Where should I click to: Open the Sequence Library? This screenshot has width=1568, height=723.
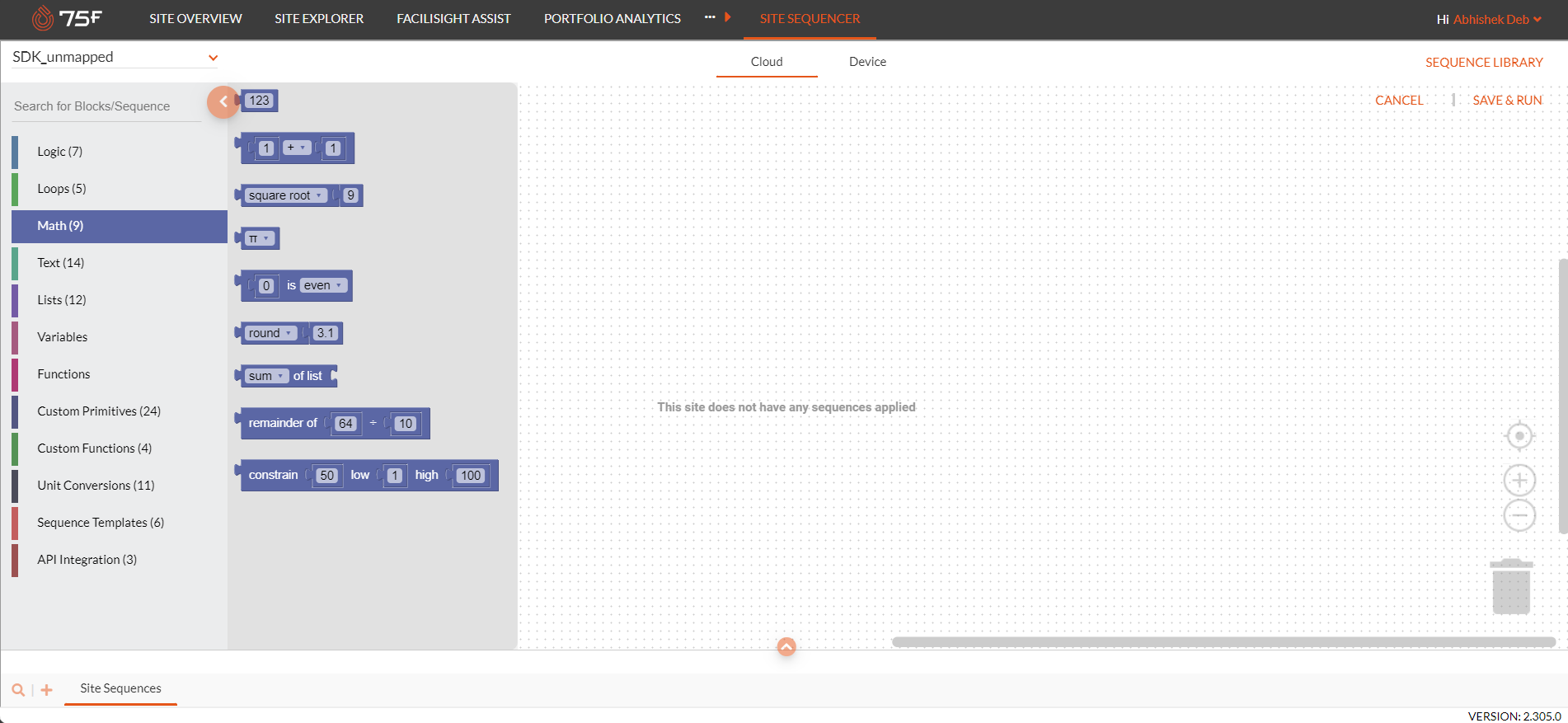click(x=1484, y=63)
